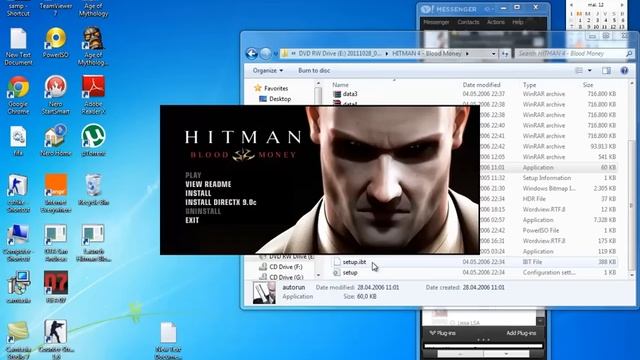Click navigation pane scrollbar down arrow
The height and width of the screenshot is (360, 640).
[x=318, y=276]
